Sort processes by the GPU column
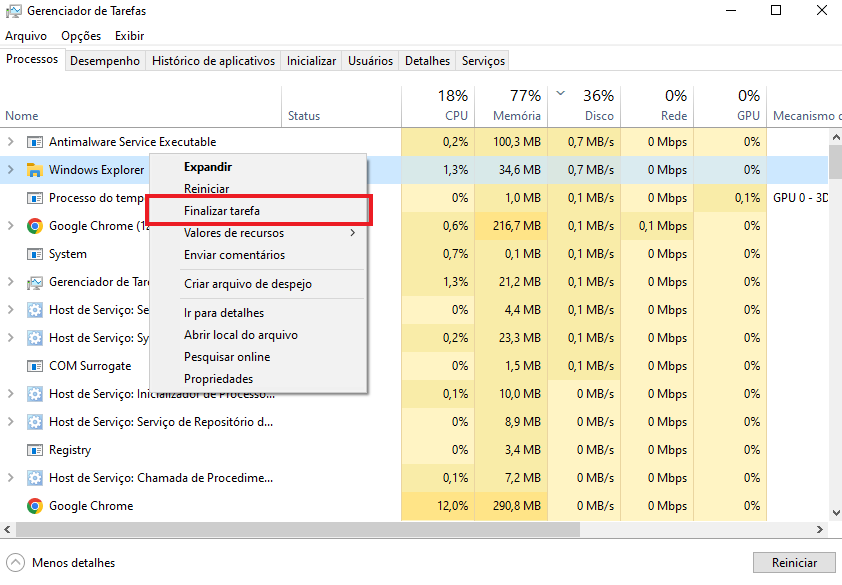 tap(730, 106)
